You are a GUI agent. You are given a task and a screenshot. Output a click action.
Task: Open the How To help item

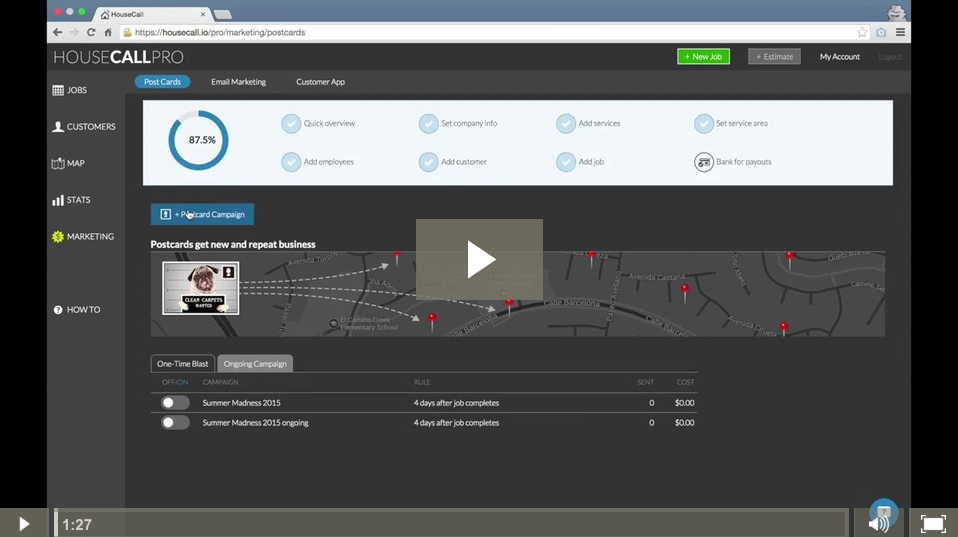coord(77,310)
